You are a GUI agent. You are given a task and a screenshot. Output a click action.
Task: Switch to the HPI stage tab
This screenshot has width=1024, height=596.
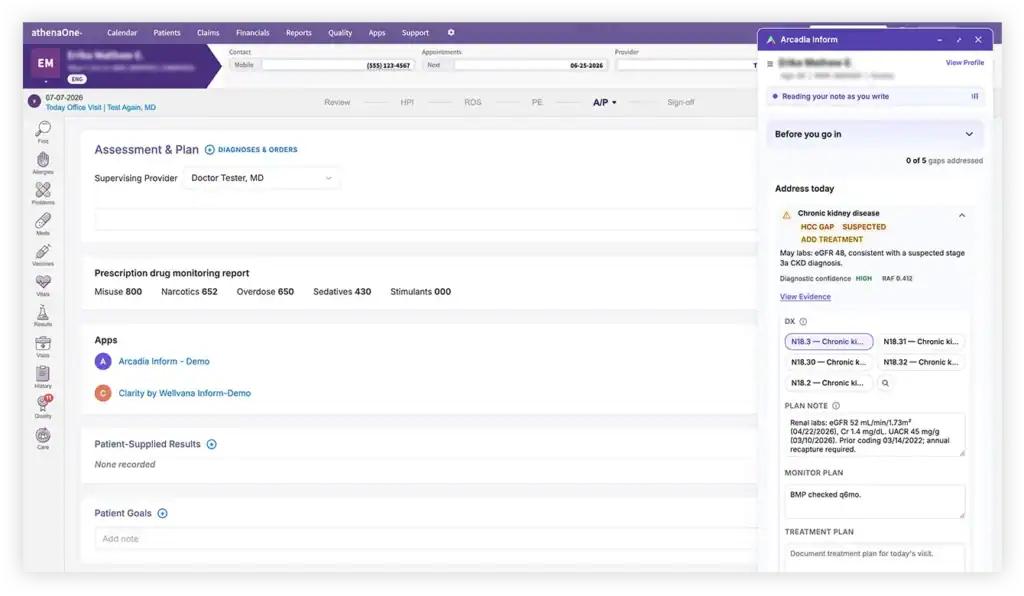pyautogui.click(x=407, y=102)
